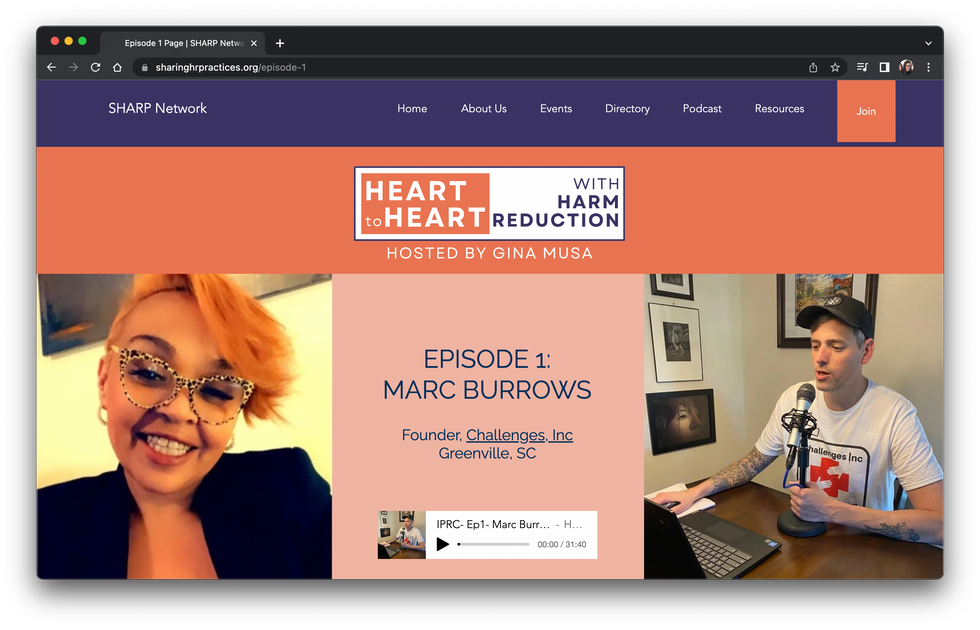
Task: Go back with the browser back arrow
Action: 51,68
